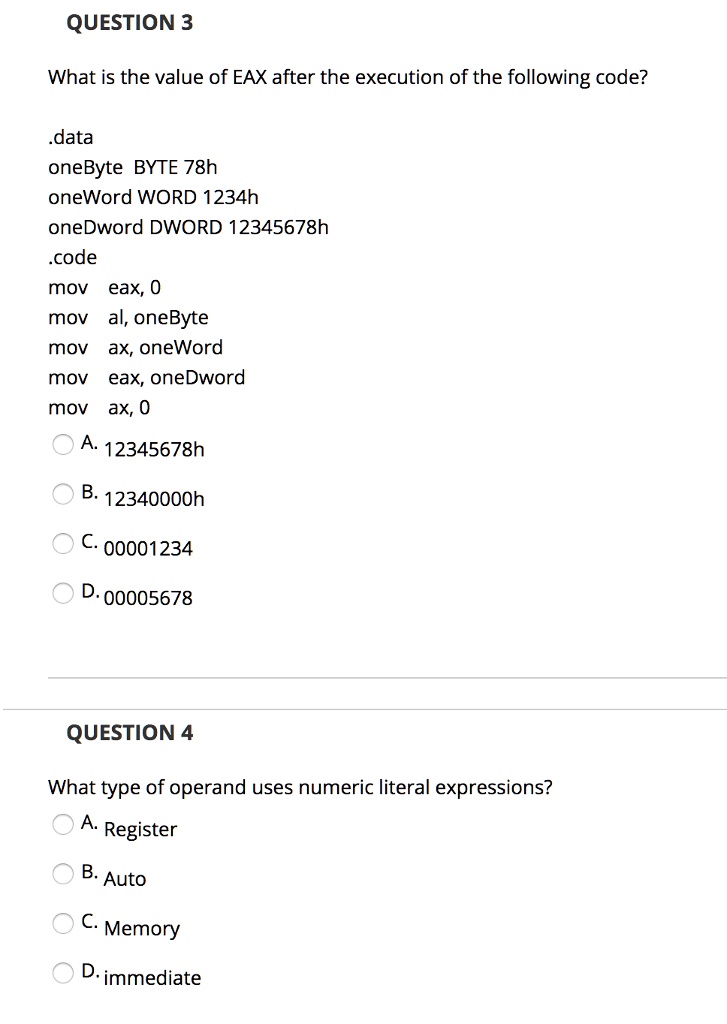Choose Auto radio button
Screen dimensions: 727x1024
[63, 874]
